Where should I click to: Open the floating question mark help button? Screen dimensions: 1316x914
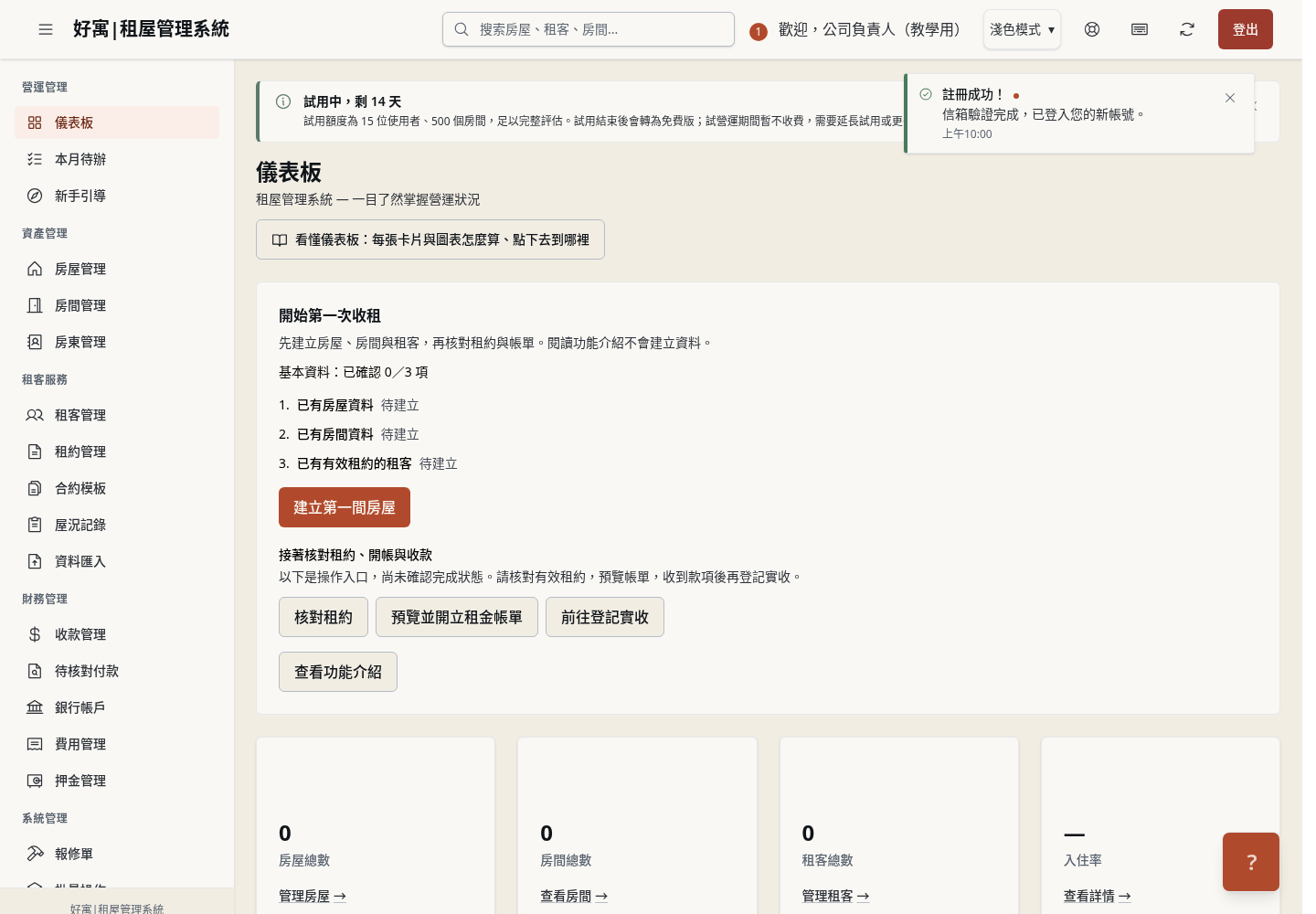[1251, 862]
